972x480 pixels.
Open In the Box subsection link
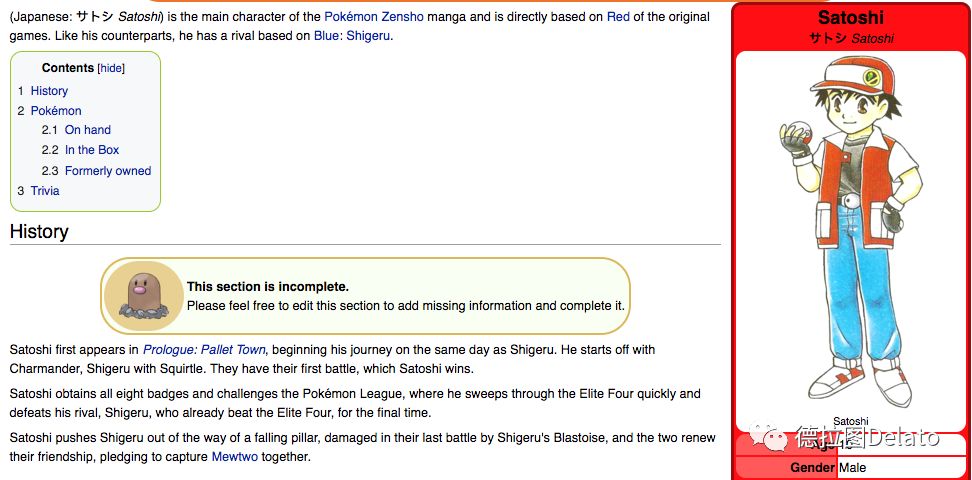click(x=92, y=150)
